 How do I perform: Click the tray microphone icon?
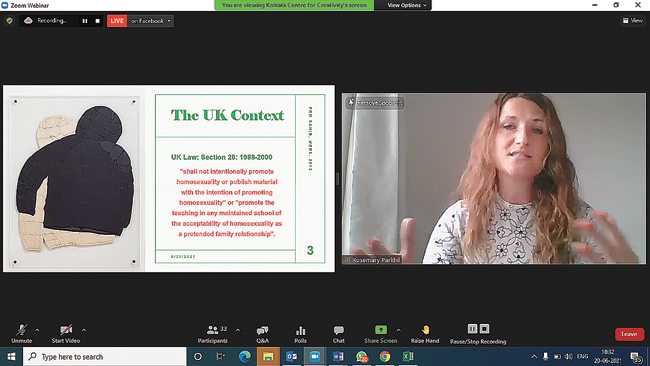click(x=546, y=356)
